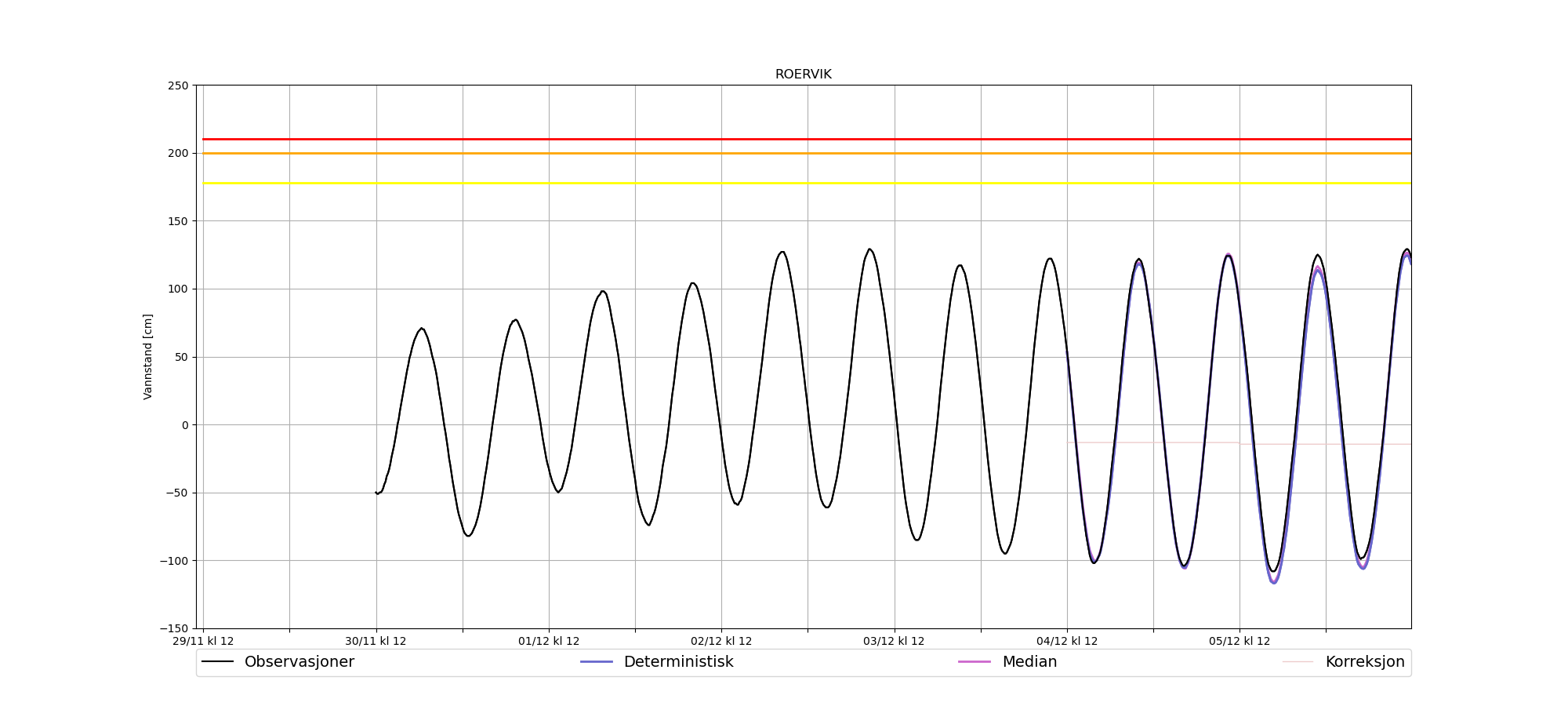
Task: Click the Observasjoner legend label
Action: pos(299,662)
